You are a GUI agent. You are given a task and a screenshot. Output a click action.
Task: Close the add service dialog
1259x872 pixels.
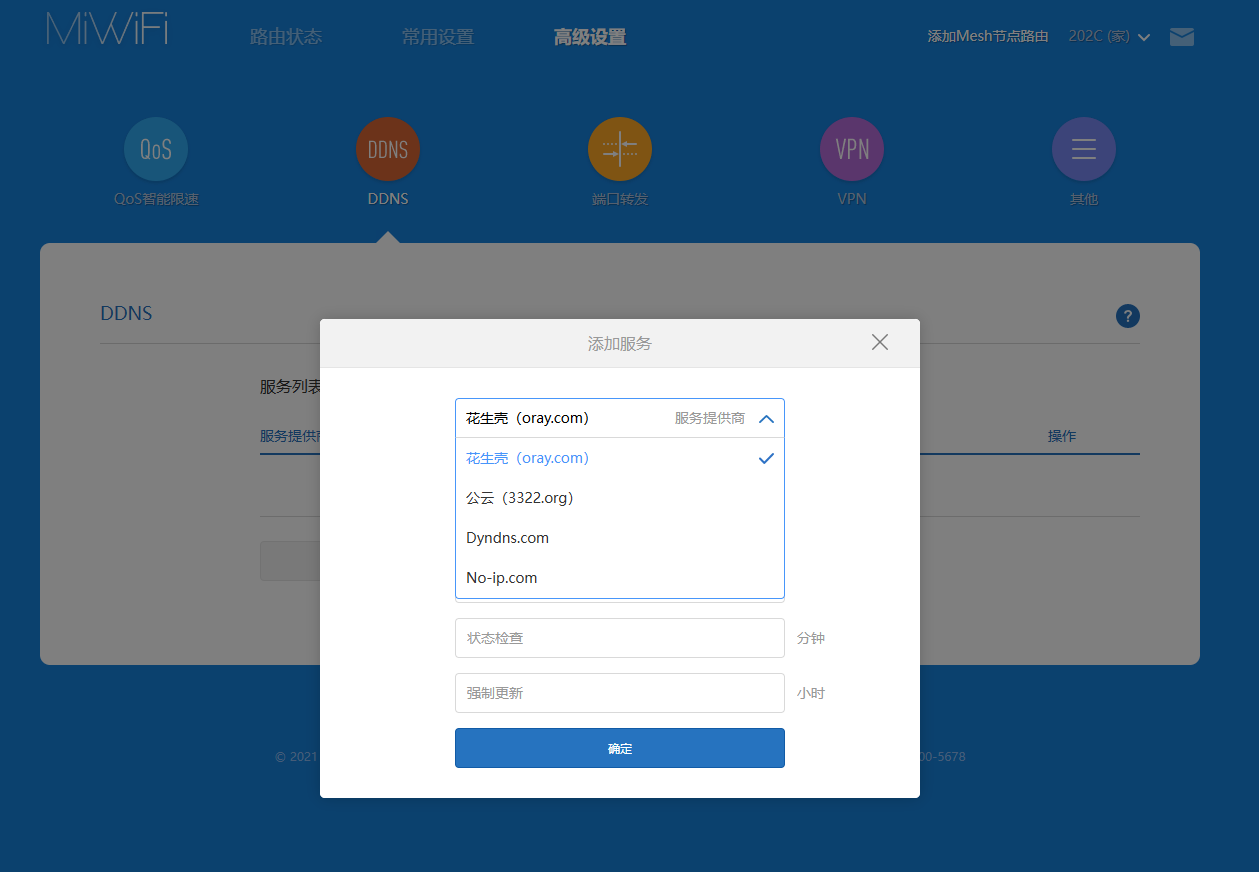tap(879, 342)
